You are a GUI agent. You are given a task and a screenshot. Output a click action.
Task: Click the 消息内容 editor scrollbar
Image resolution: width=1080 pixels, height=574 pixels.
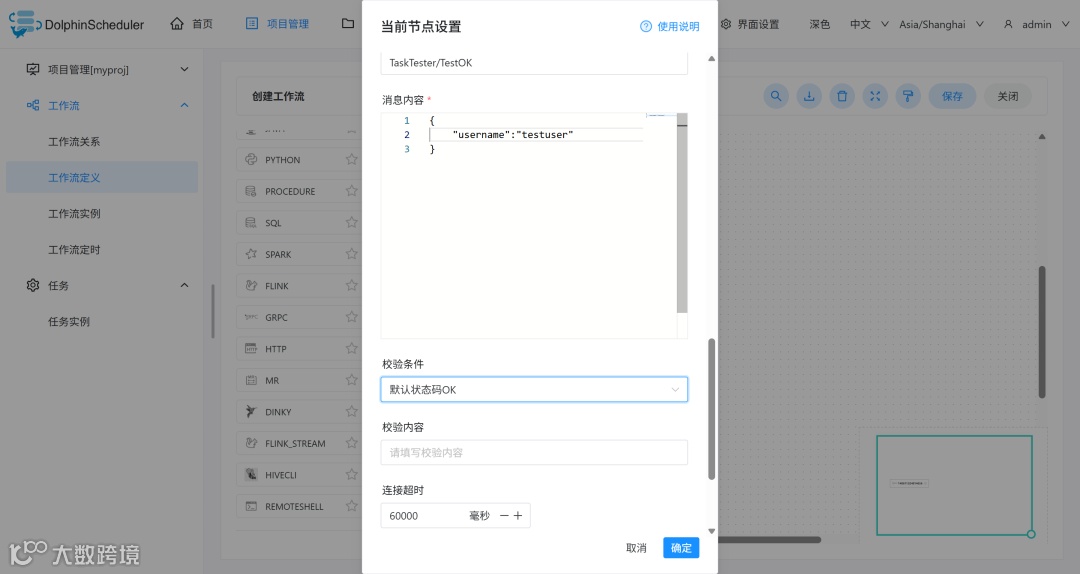point(682,214)
